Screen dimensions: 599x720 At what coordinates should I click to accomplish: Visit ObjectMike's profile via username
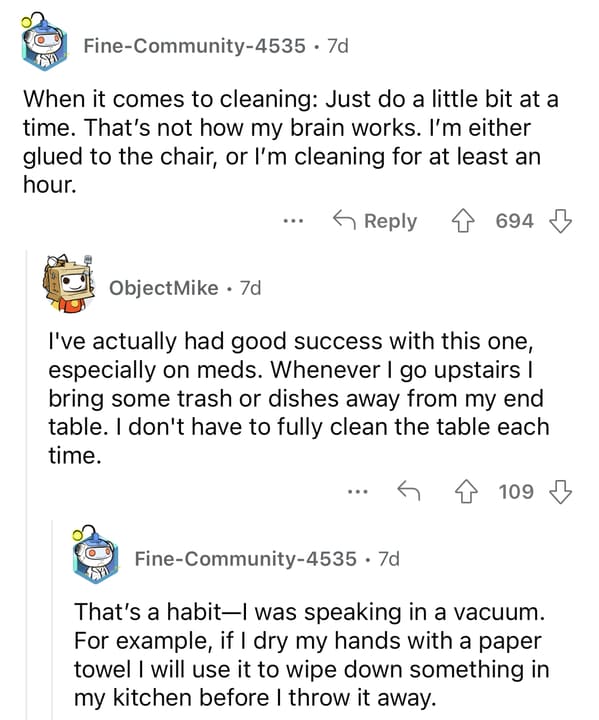(164, 288)
